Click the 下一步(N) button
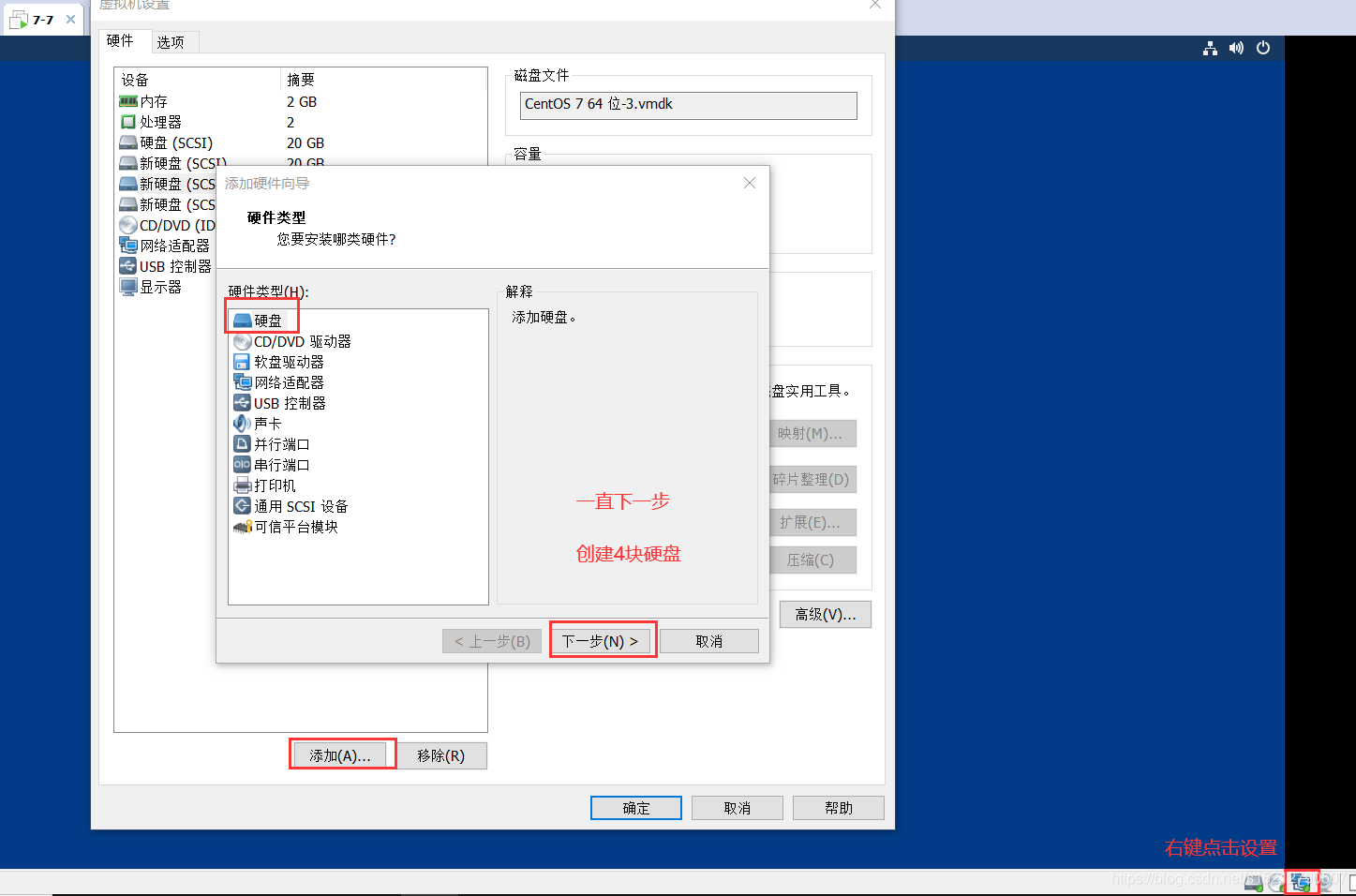The image size is (1356, 896). tap(603, 640)
